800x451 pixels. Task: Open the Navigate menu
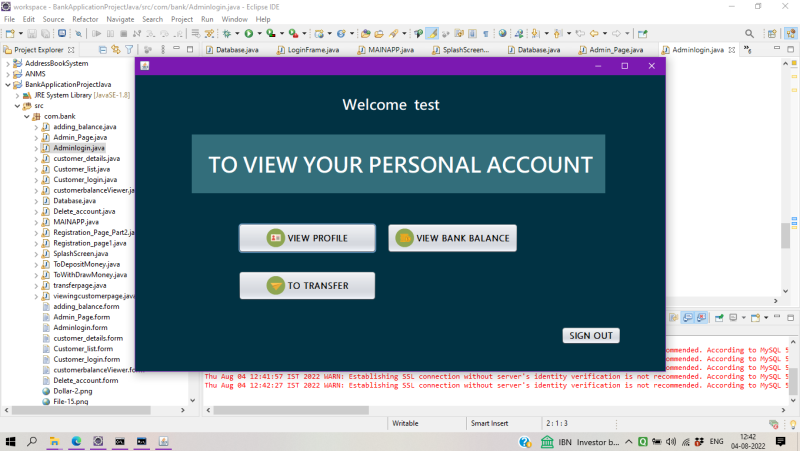[120, 19]
